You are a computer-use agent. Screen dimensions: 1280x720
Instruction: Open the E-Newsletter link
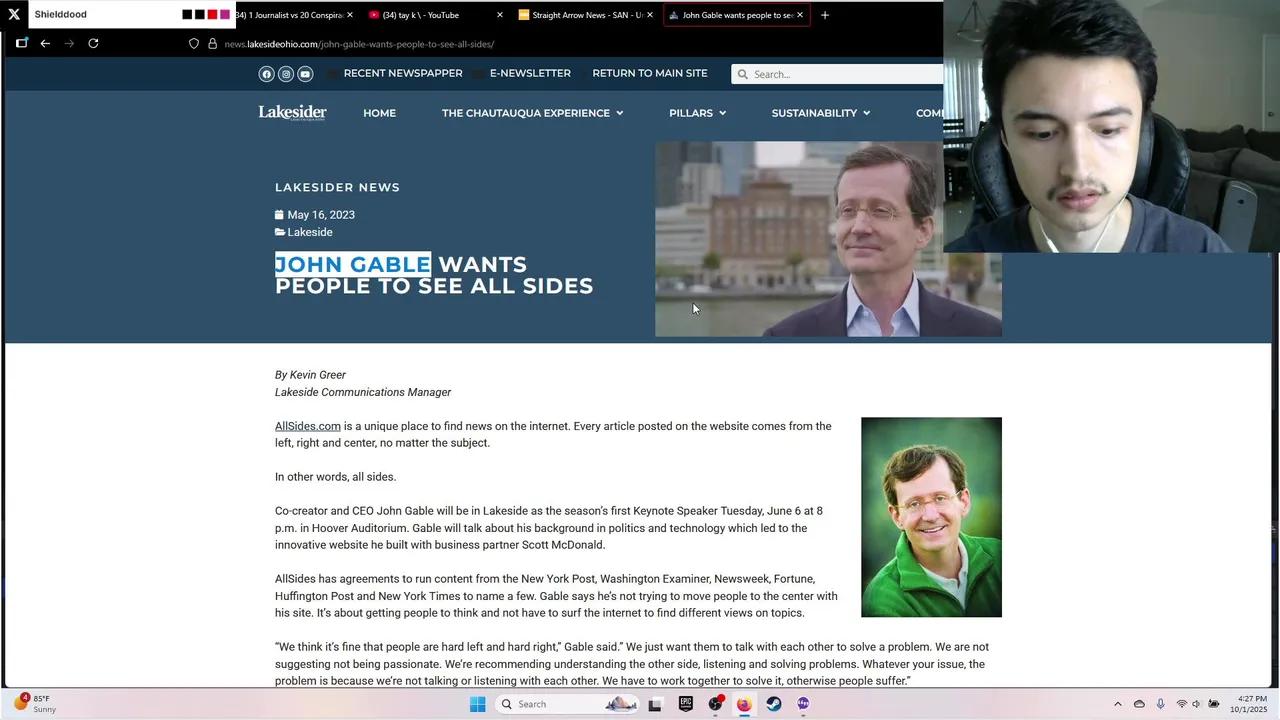[x=530, y=73]
